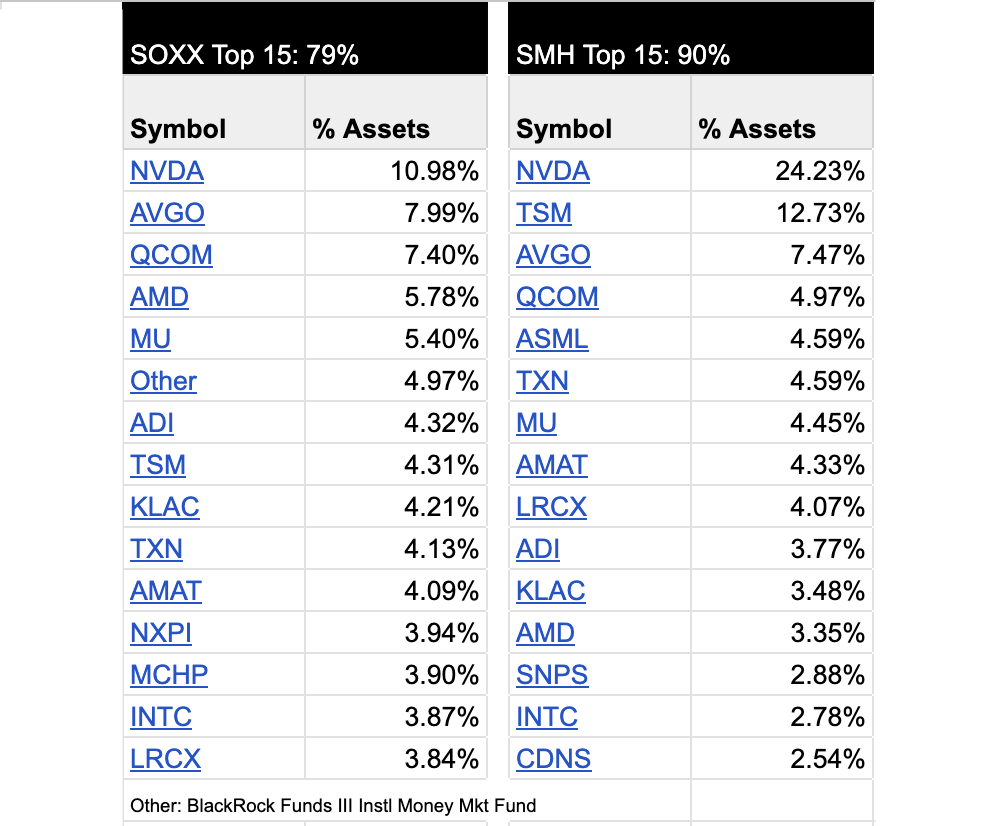Click the TXN hyperlink in SMH column
The image size is (992, 826).
click(x=543, y=380)
